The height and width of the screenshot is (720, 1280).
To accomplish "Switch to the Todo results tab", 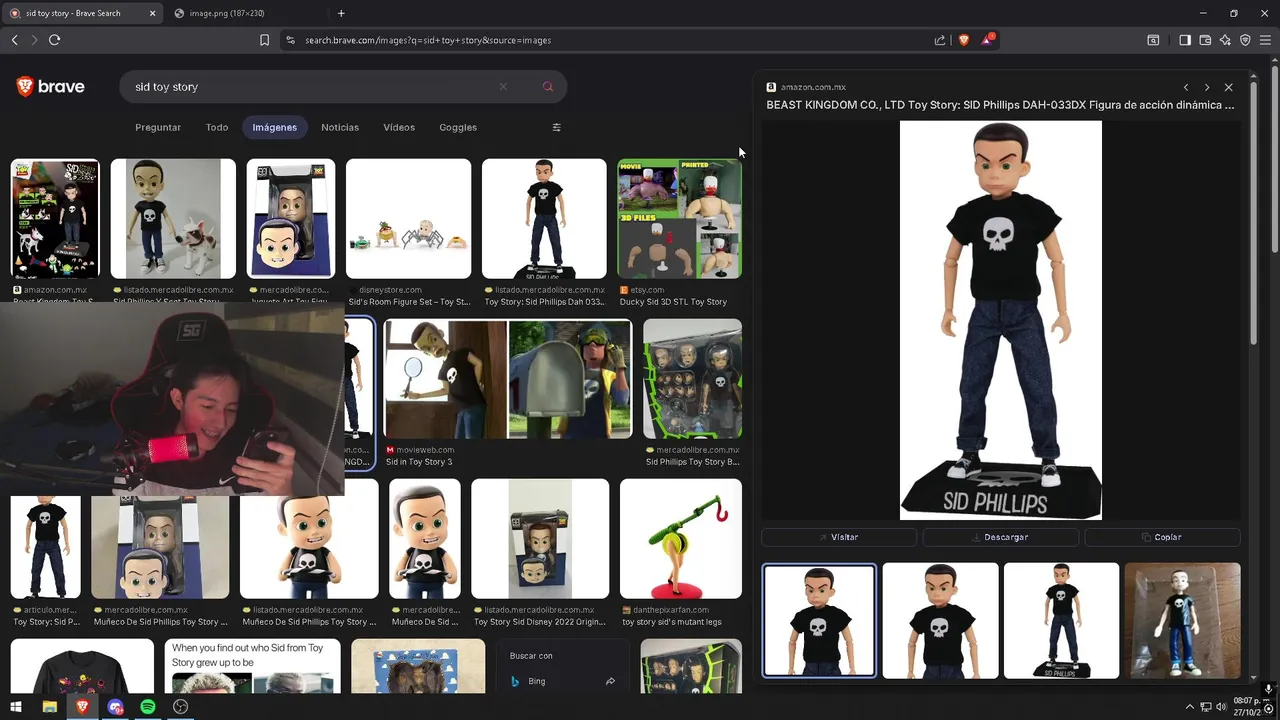I will click(x=217, y=127).
